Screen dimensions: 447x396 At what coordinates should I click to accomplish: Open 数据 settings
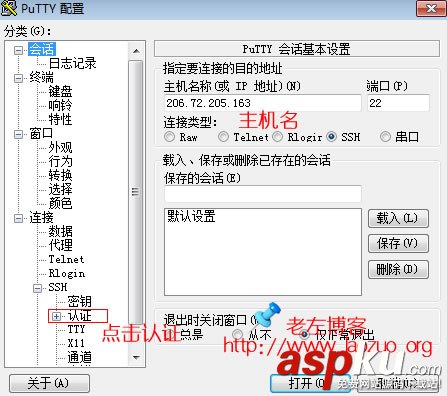[x=60, y=231]
